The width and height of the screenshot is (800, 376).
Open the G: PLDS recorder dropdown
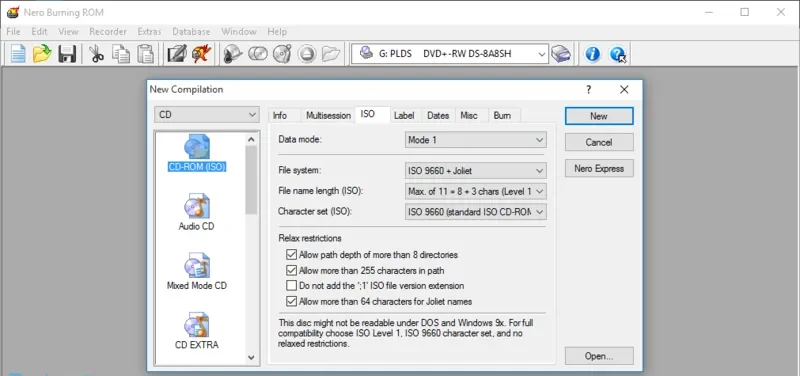[450, 54]
